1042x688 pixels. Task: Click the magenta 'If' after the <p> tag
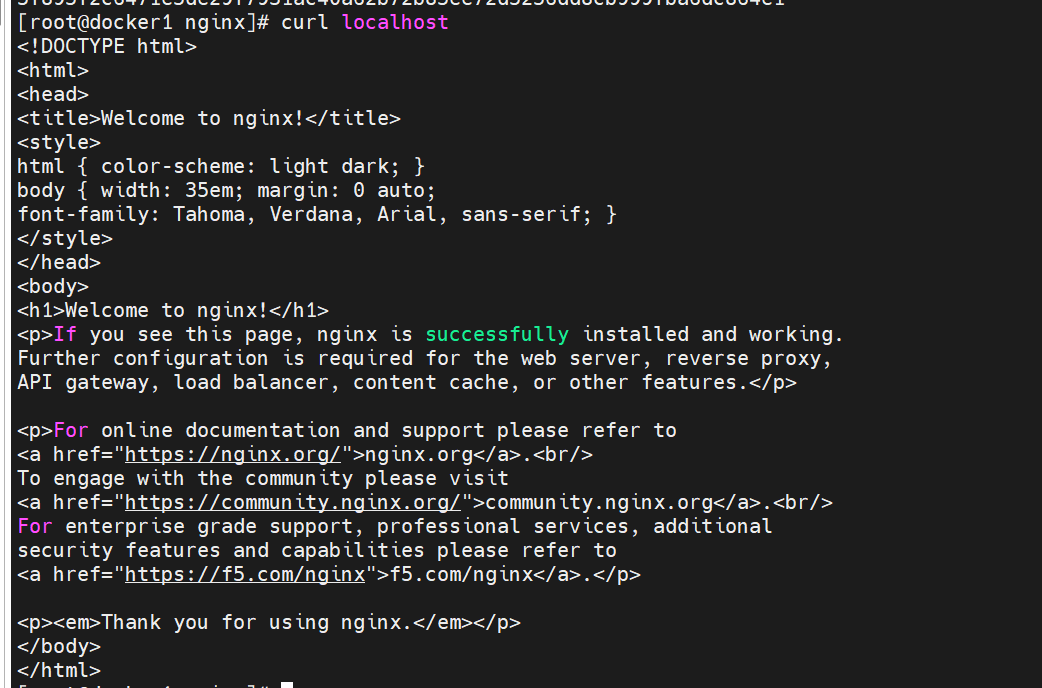coord(64,334)
